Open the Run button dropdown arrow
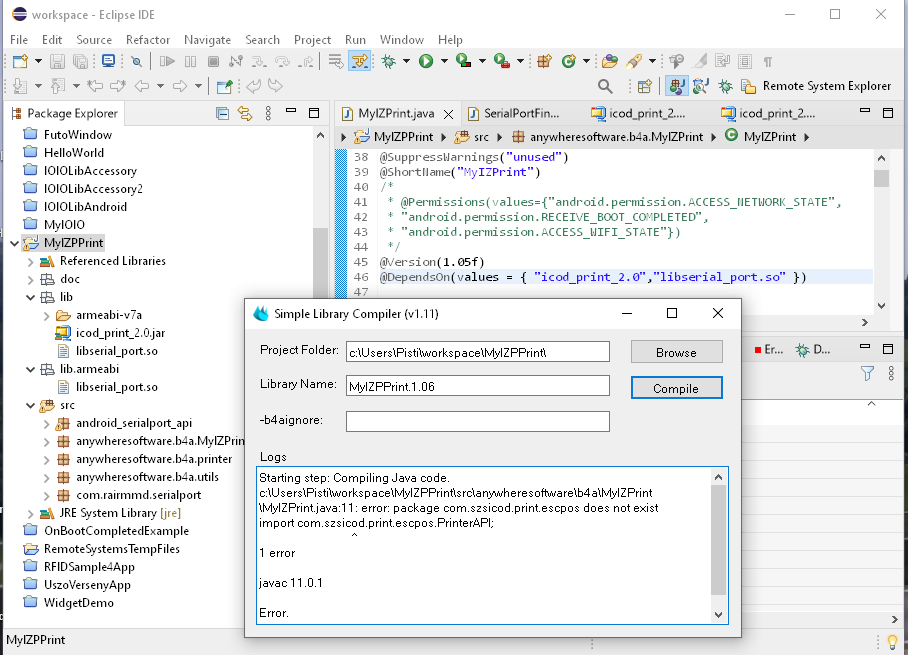Image resolution: width=908 pixels, height=655 pixels. (443, 62)
